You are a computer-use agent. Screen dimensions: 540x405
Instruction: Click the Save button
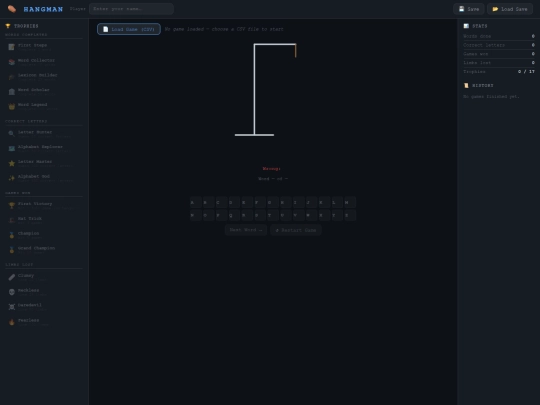click(x=469, y=9)
